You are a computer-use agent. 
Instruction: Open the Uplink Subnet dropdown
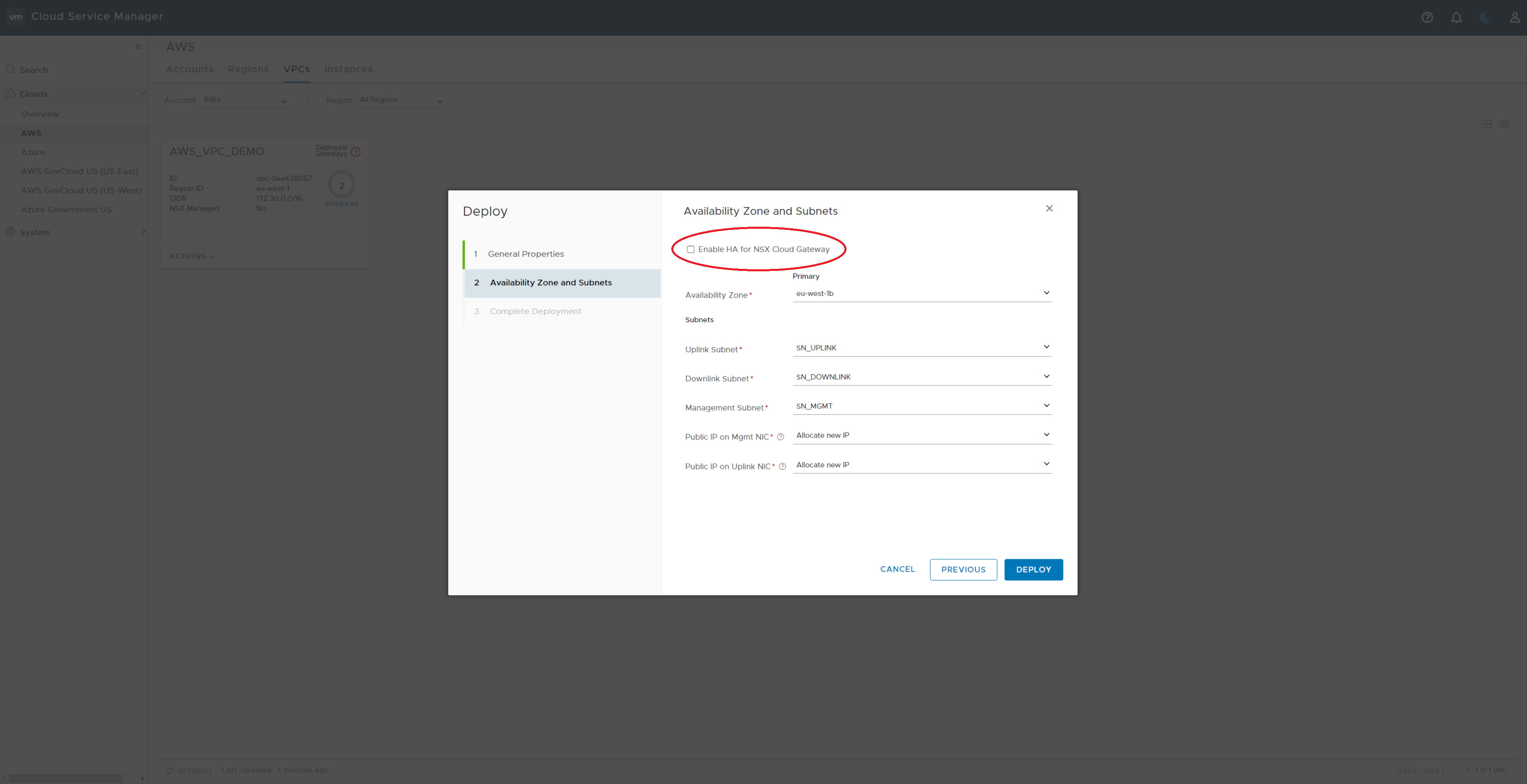922,348
